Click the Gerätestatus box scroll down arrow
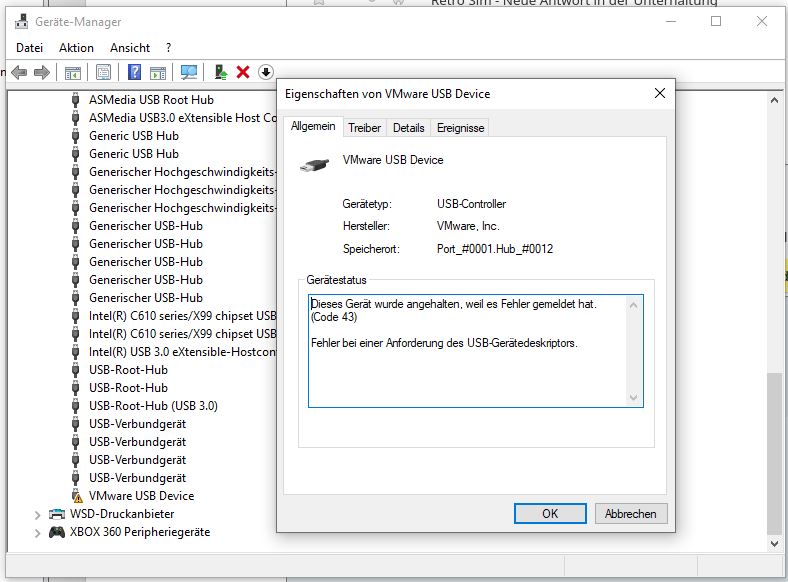788x582 pixels. tap(634, 398)
